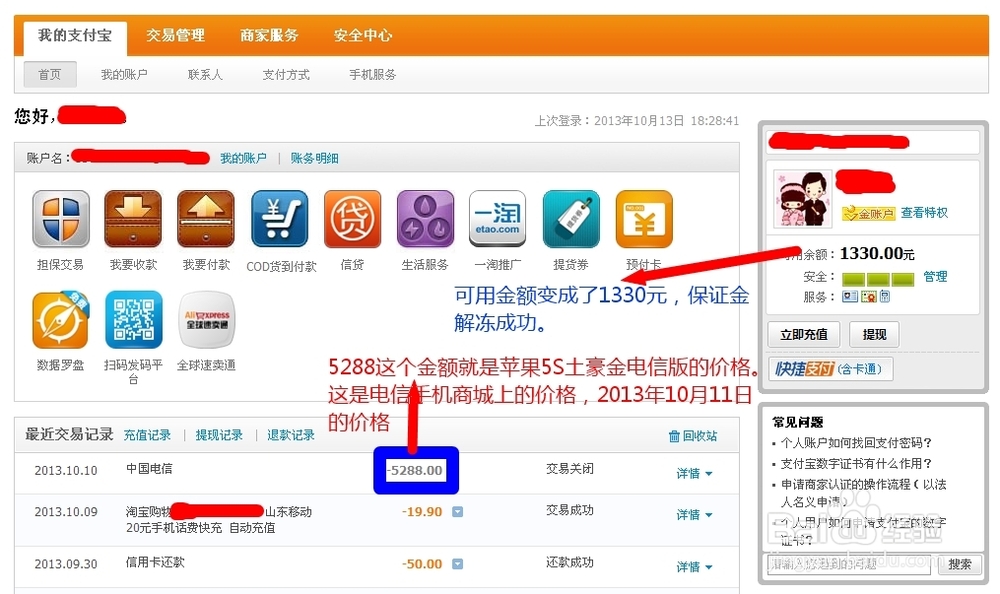This screenshot has height=594, width=1000.
Task: Open the 预付卡 card icon
Action: click(x=644, y=219)
